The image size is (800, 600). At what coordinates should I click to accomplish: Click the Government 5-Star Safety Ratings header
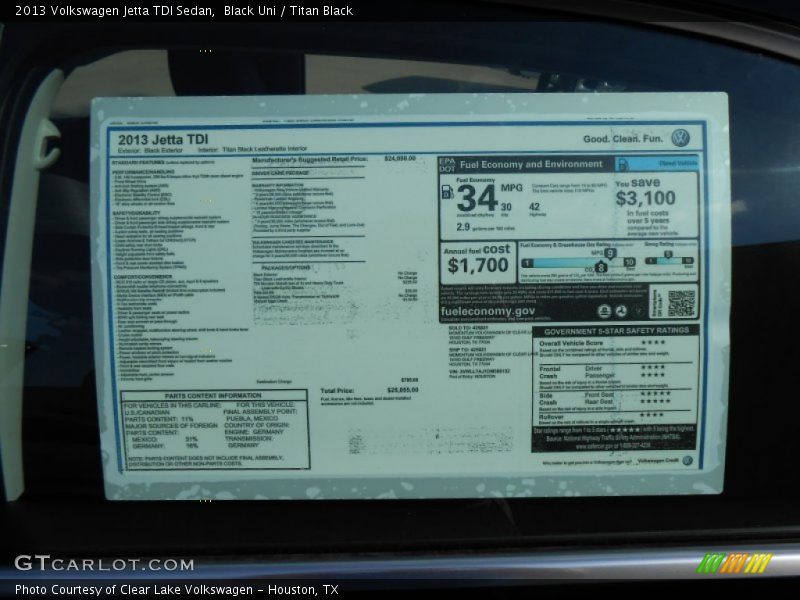tap(615, 330)
